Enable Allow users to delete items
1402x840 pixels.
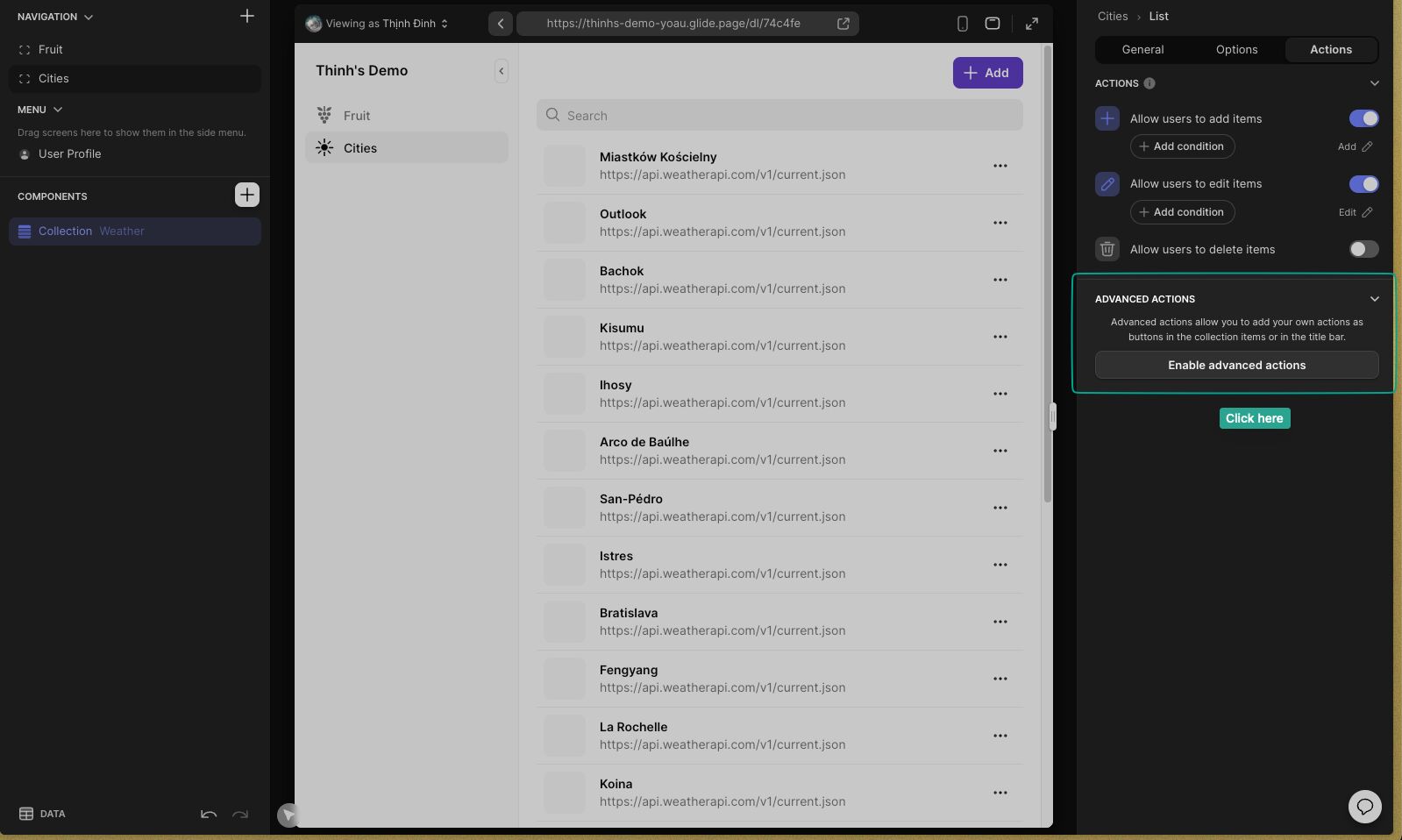click(1363, 250)
